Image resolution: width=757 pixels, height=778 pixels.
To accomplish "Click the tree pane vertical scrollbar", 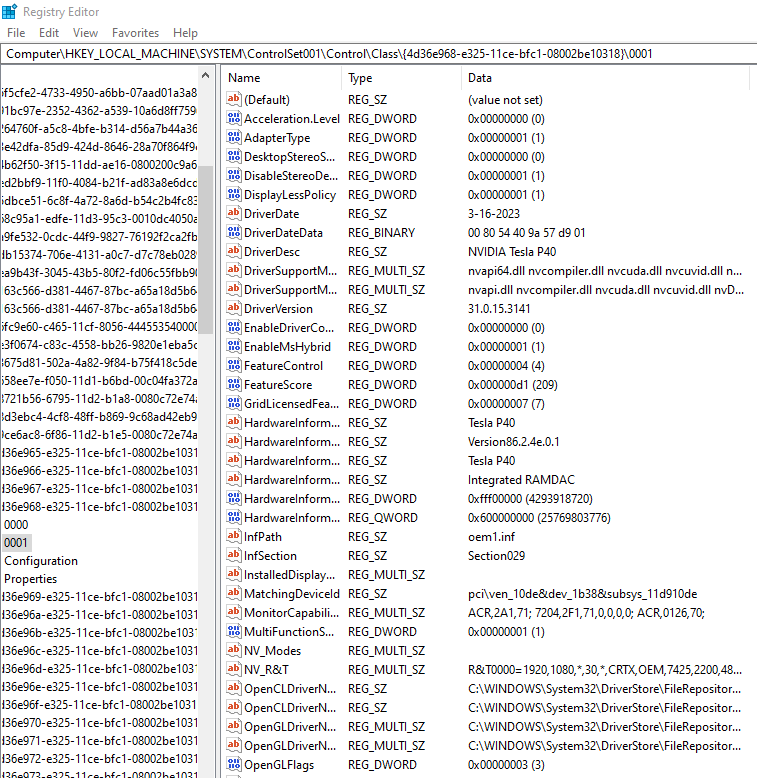I will point(205,250).
